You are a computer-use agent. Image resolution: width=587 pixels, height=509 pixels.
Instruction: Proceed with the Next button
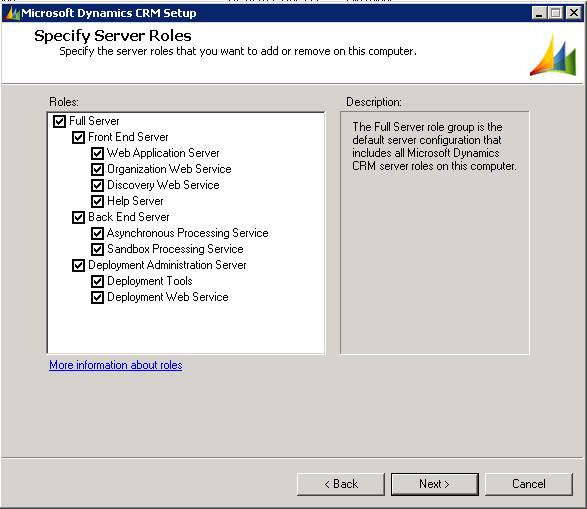(435, 484)
